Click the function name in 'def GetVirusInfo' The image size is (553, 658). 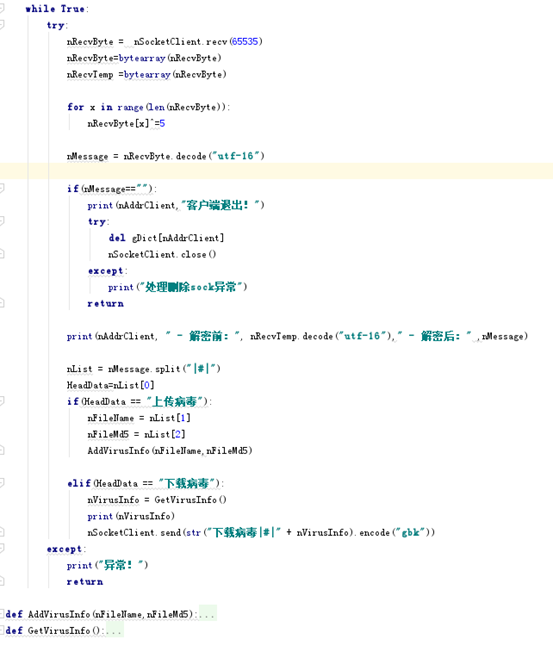59,631
